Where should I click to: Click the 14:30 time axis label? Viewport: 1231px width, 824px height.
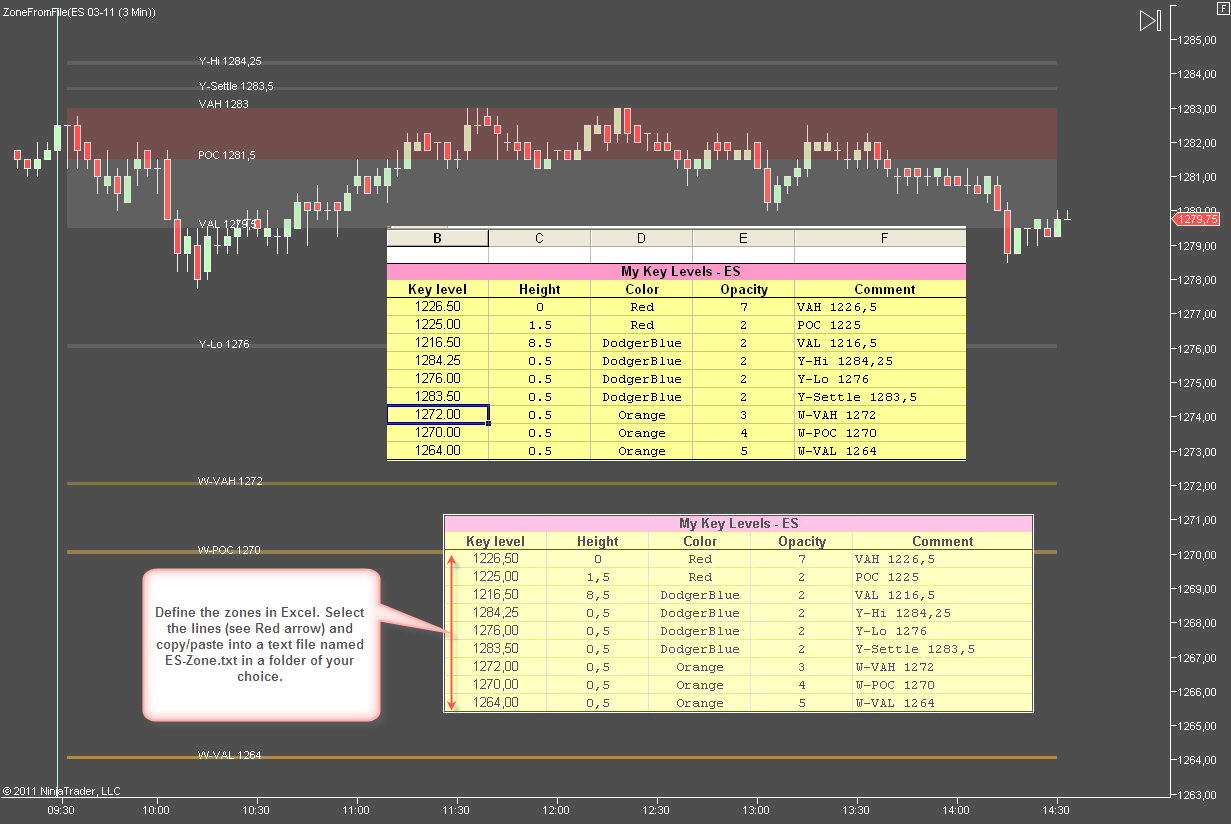click(x=1056, y=810)
